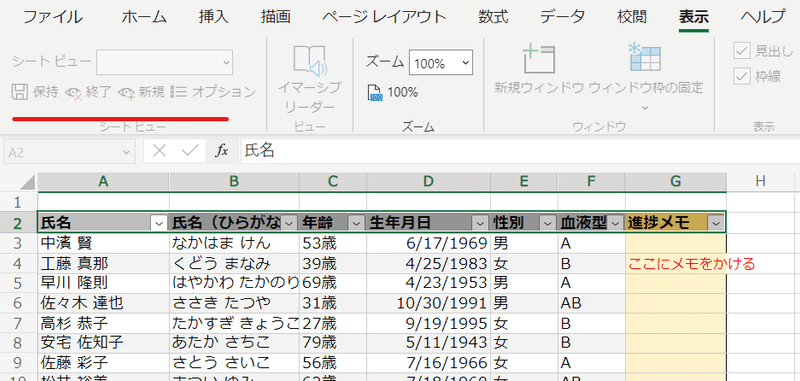Expand the 進捗メモ filter dropdown
Image resolution: width=800 pixels, height=381 pixels.
716,223
